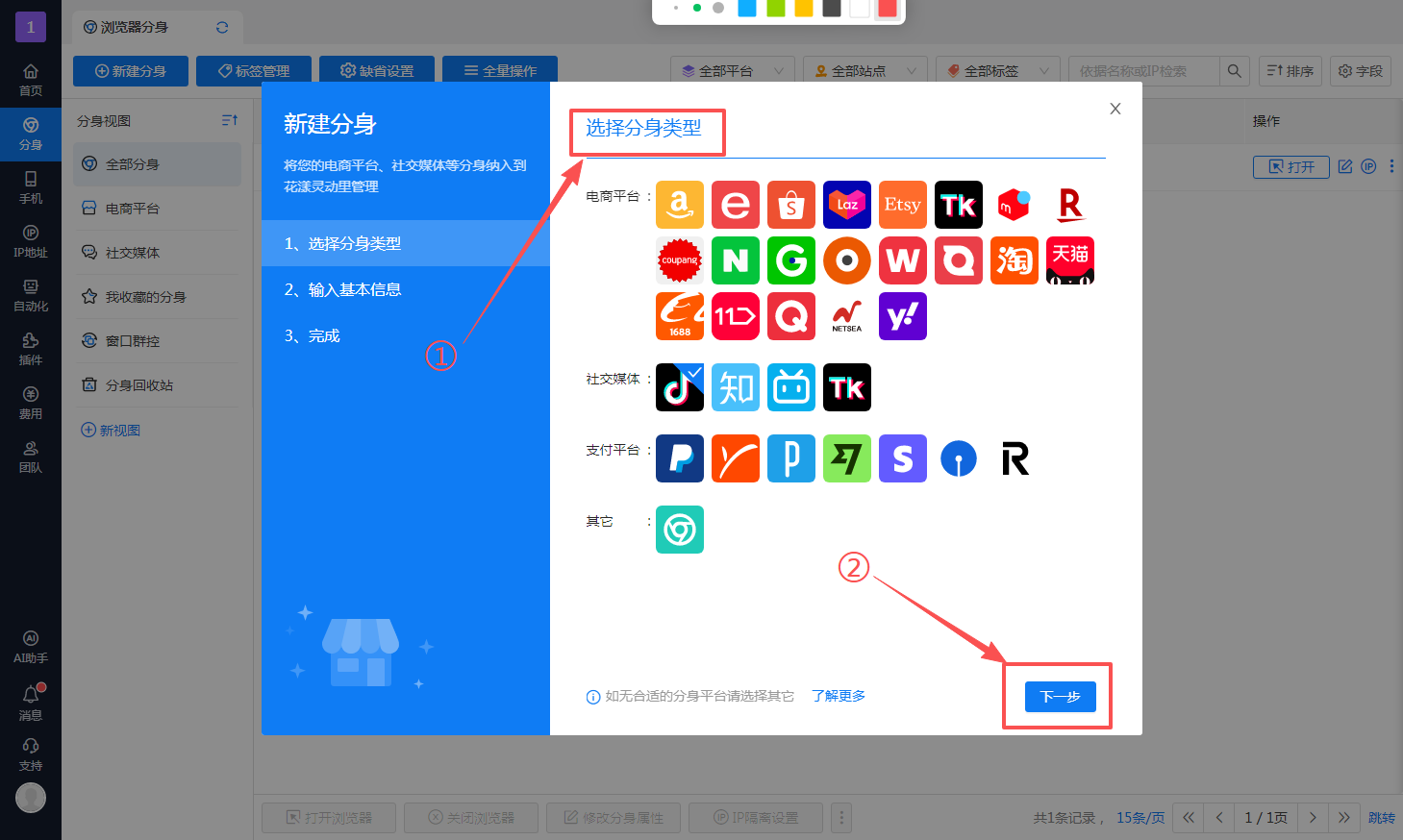
Task: Open the 全部站点 dropdown
Action: click(864, 71)
